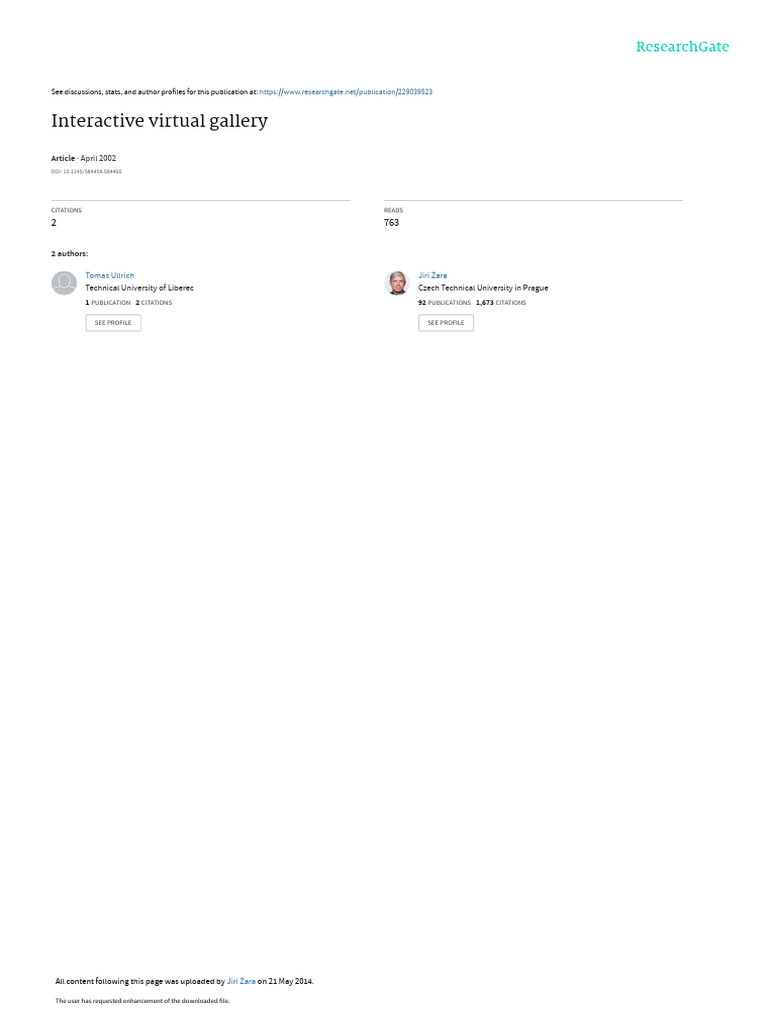Click Technical University of Liberec affiliation
This screenshot has height=1024, width=768.
(x=140, y=288)
